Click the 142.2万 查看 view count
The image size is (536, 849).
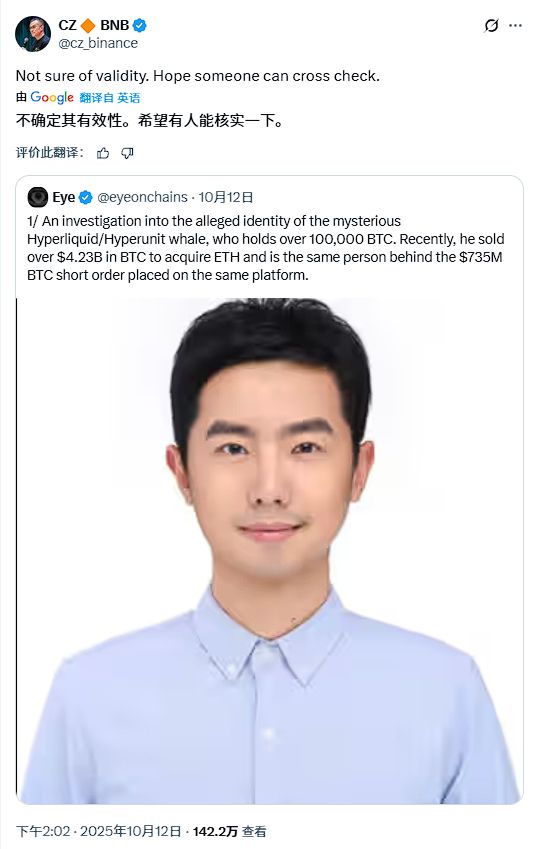230,831
